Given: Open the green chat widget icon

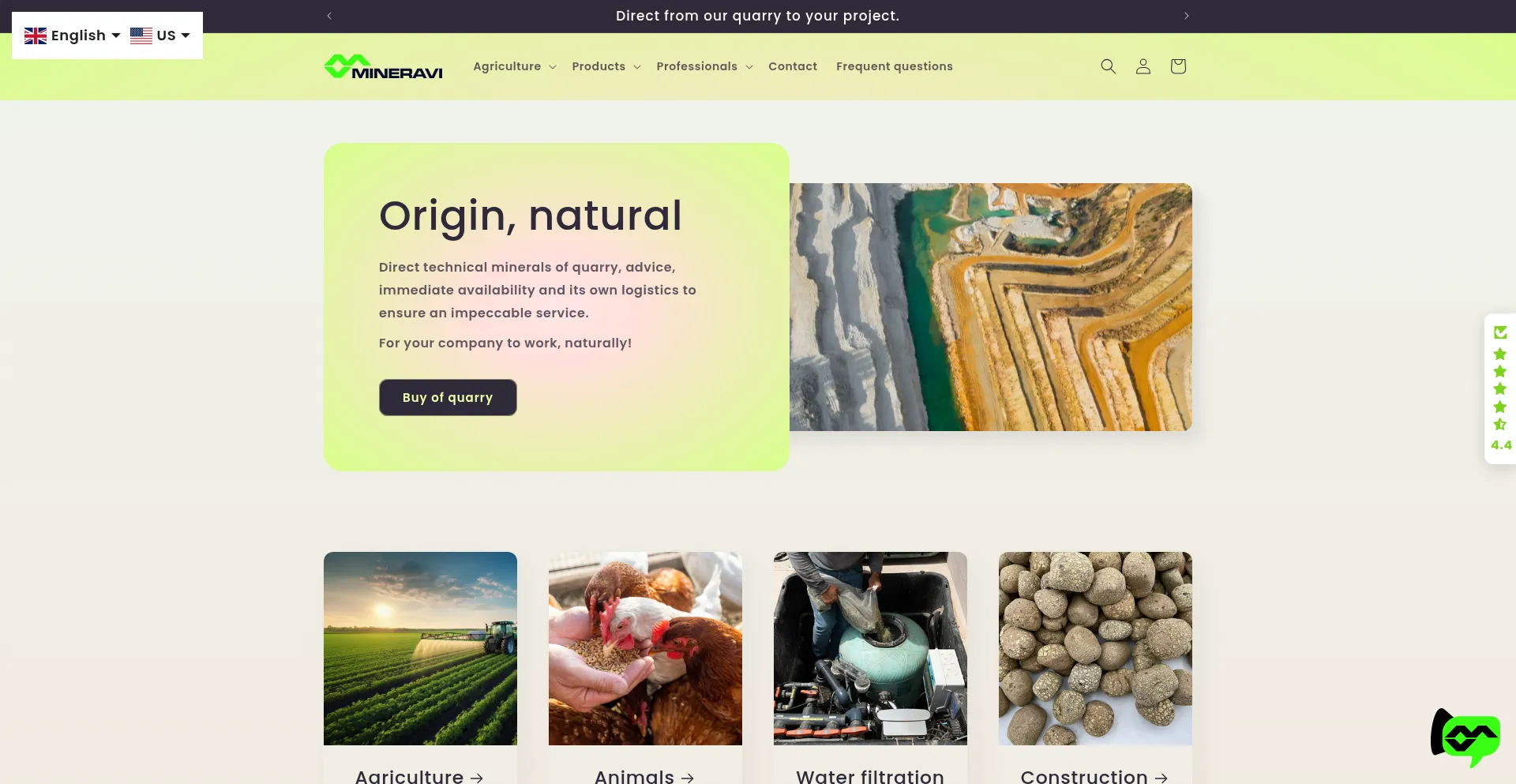Looking at the screenshot, I should click(1465, 737).
